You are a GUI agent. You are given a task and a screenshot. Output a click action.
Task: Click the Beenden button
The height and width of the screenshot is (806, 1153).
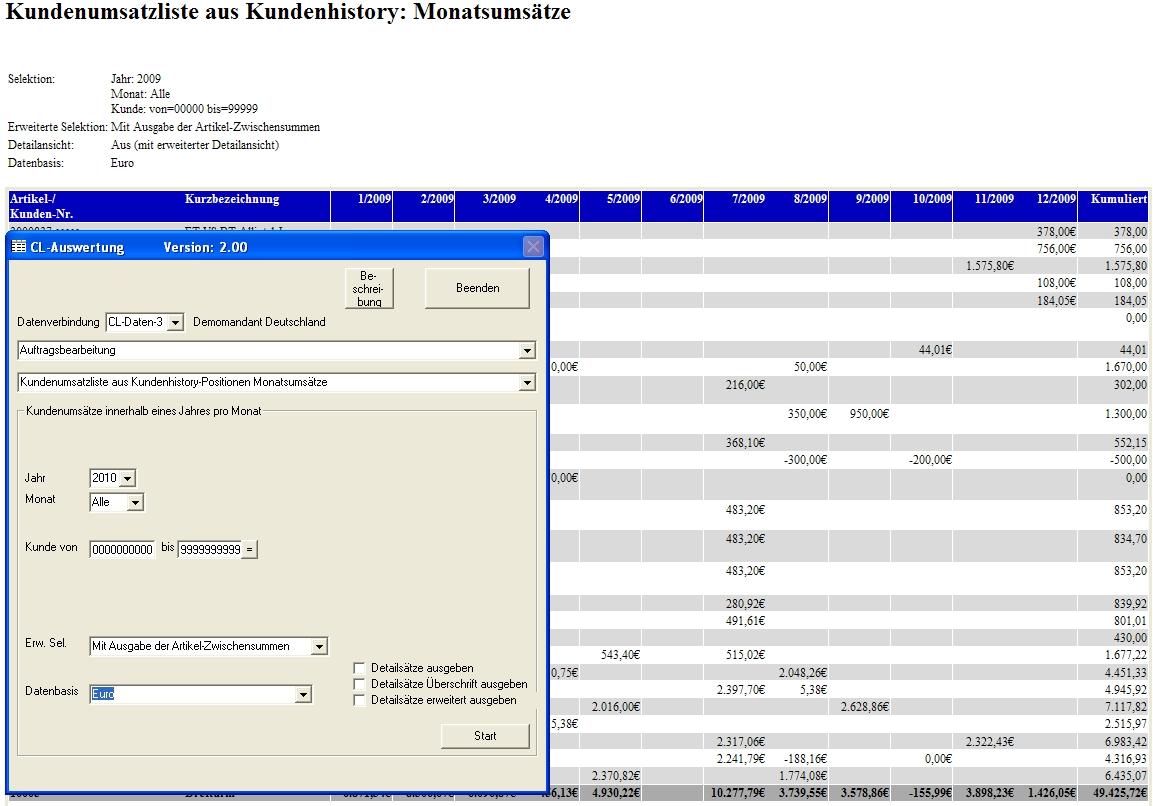pyautogui.click(x=477, y=288)
